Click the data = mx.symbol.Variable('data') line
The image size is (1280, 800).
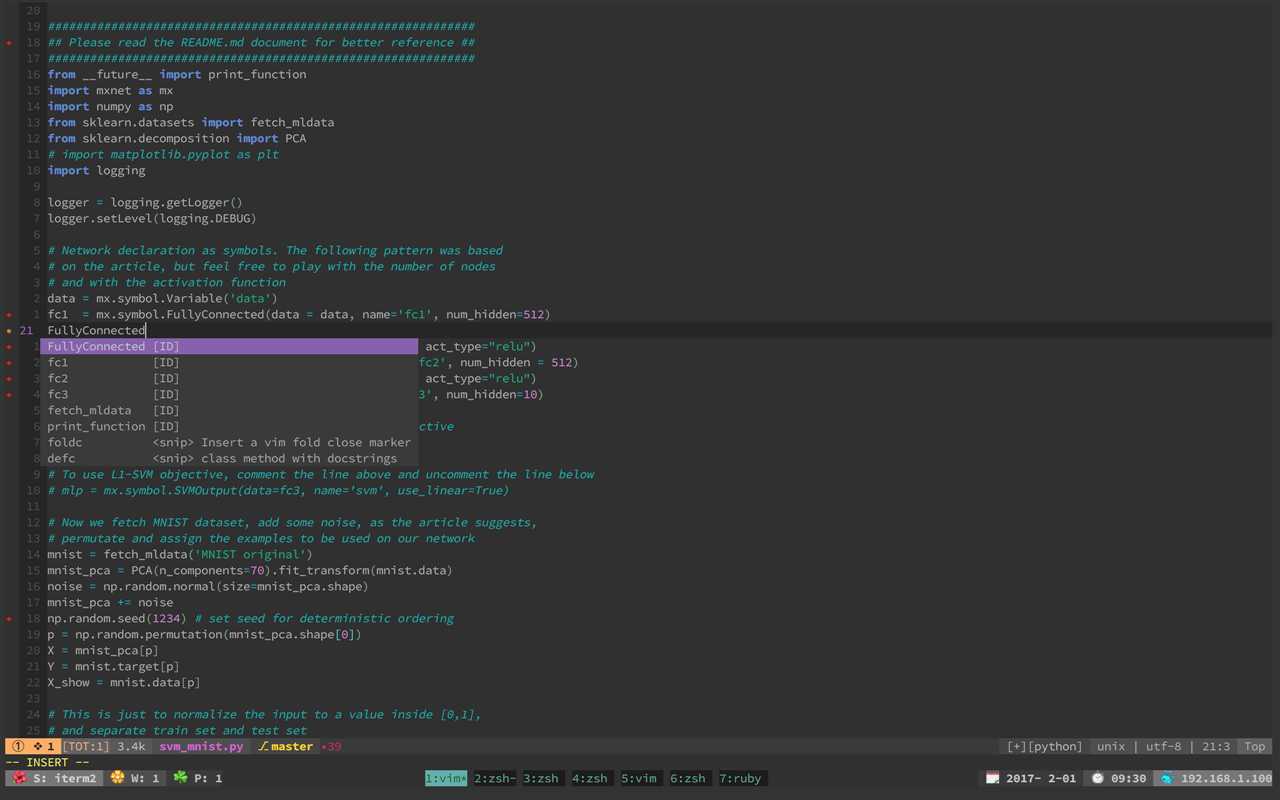tap(162, 298)
